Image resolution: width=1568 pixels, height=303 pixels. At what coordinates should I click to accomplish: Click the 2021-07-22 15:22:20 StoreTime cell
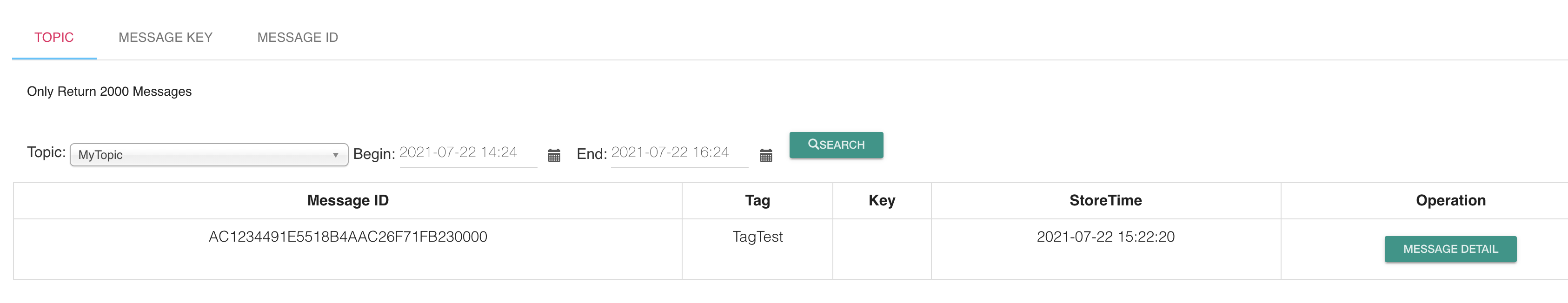1105,237
